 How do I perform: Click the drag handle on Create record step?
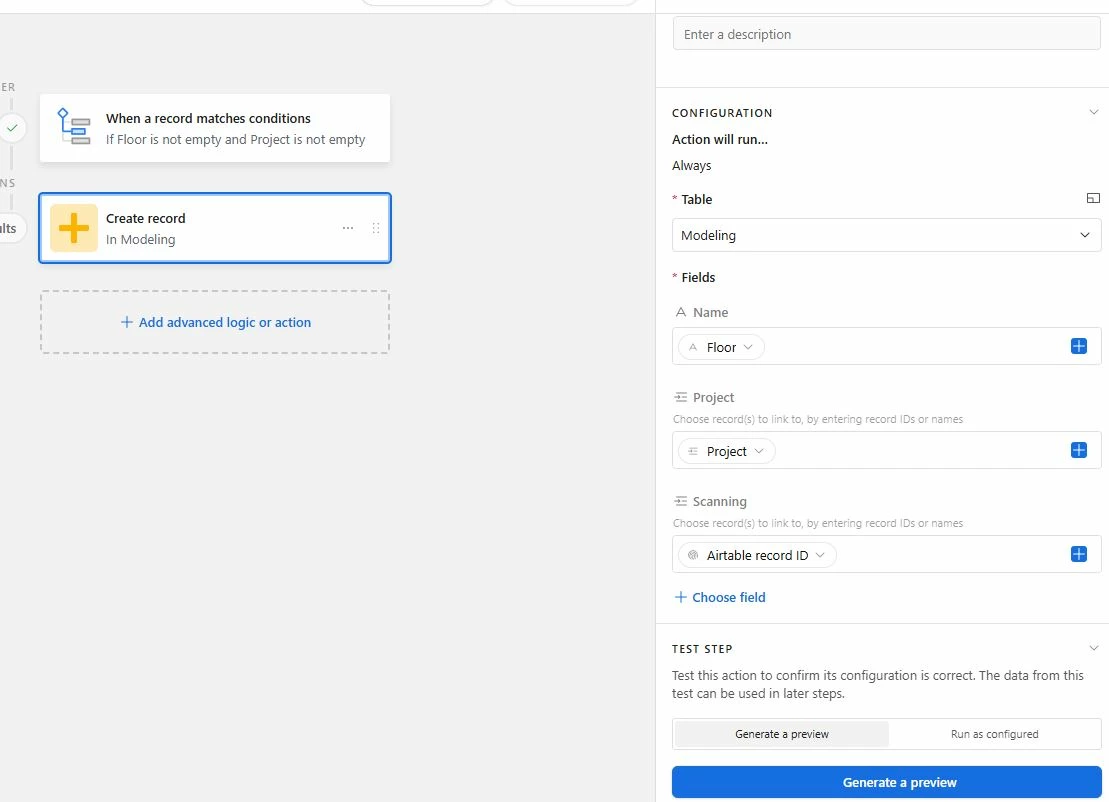pos(376,228)
